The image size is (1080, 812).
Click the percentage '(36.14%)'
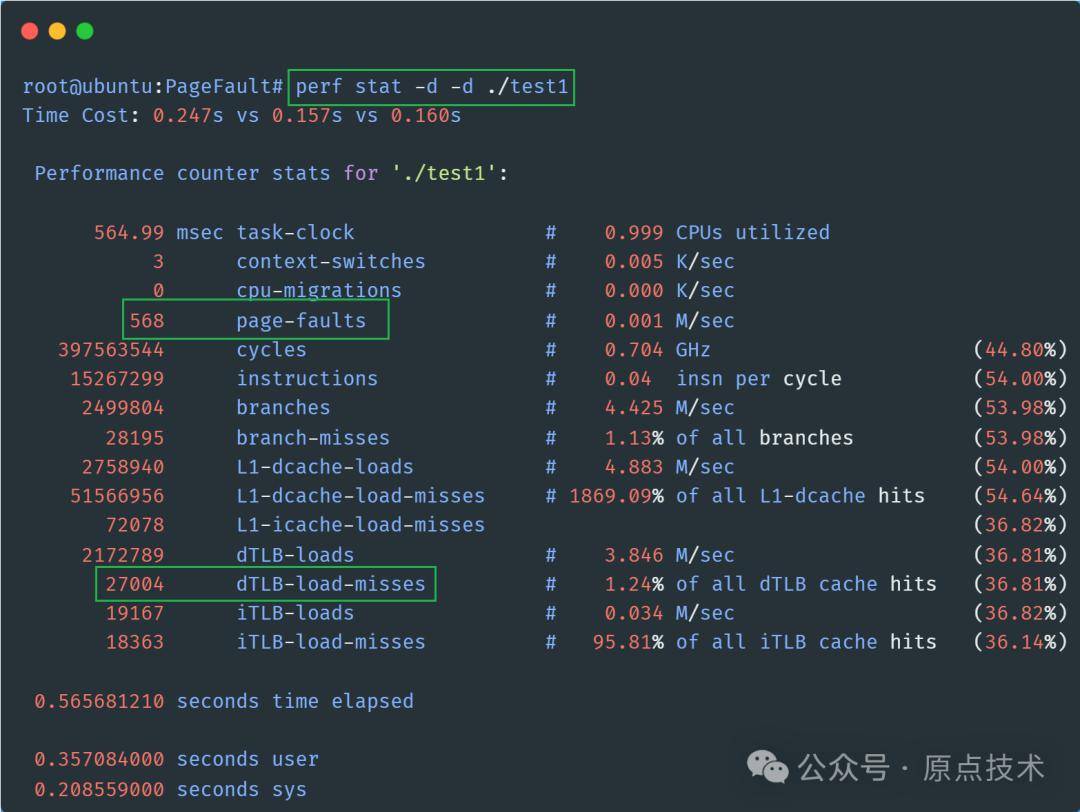coord(1020,641)
